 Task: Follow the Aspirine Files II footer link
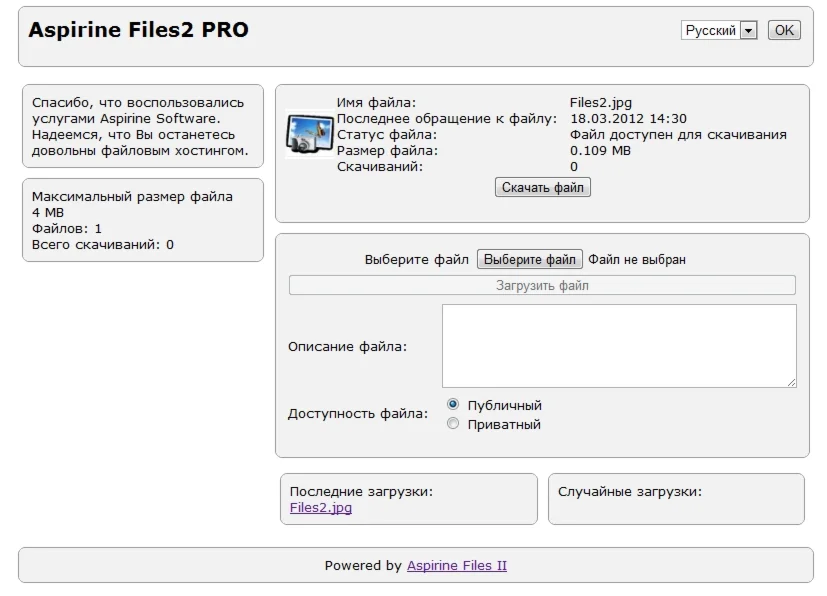(x=456, y=565)
